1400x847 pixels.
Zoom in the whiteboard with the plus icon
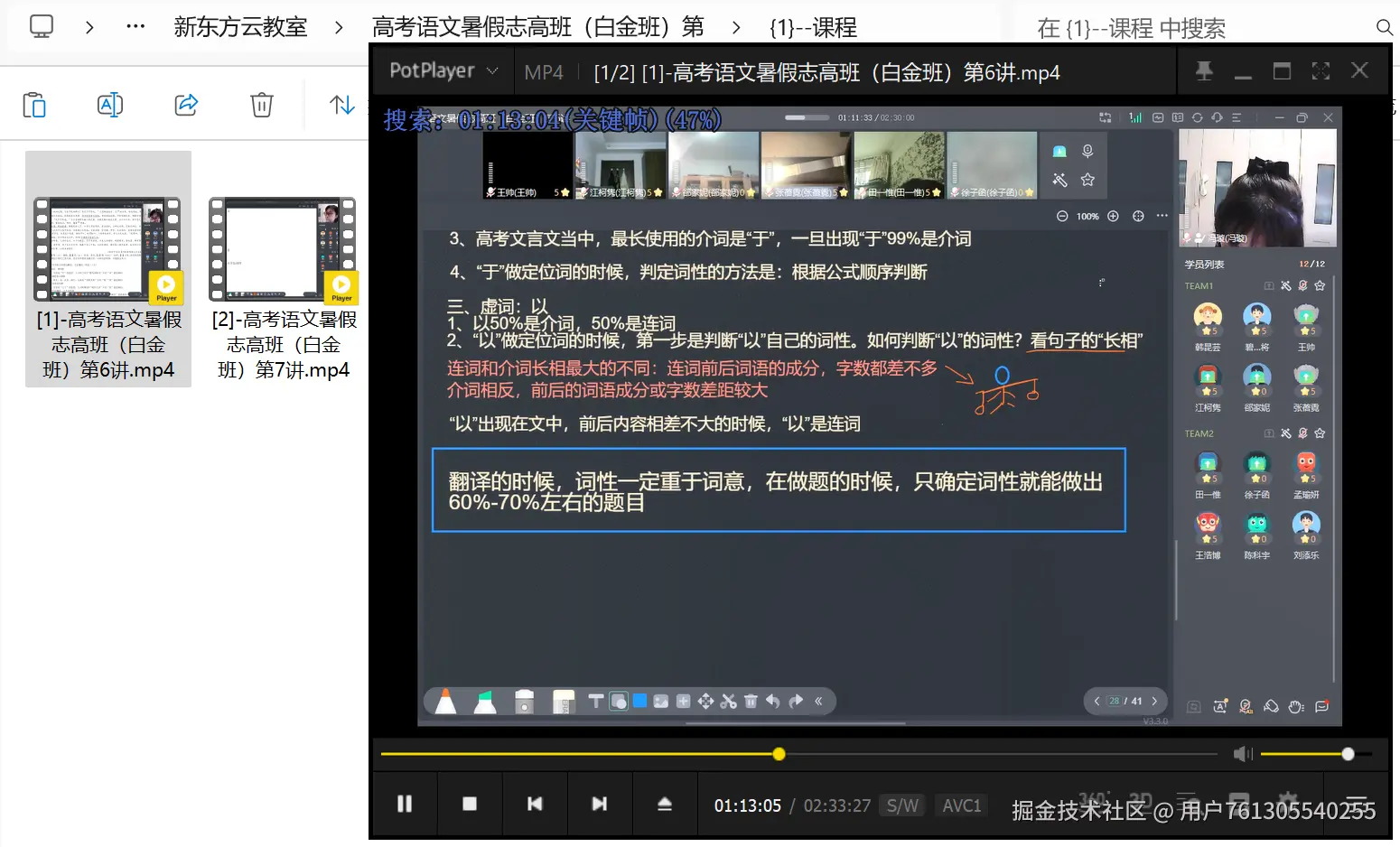[x=1113, y=216]
